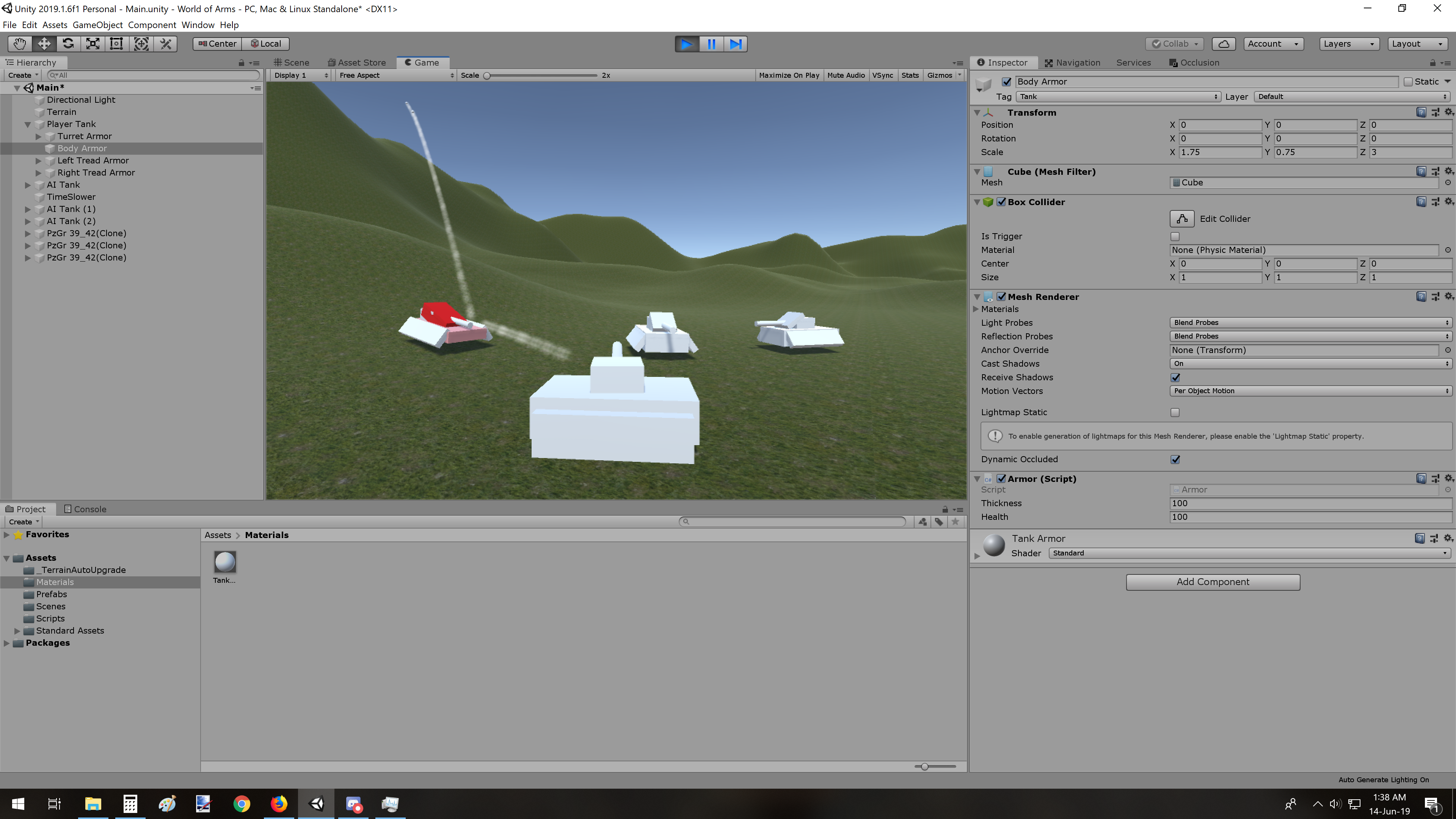Open the Mesh Renderer gear menu
The height and width of the screenshot is (819, 1456).
(x=1449, y=296)
